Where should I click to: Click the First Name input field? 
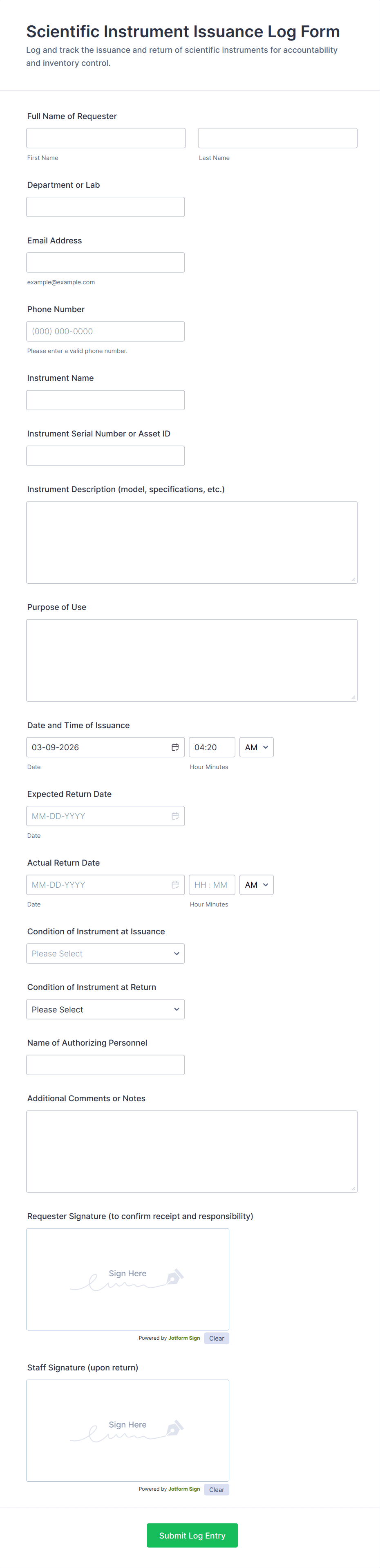[106, 138]
